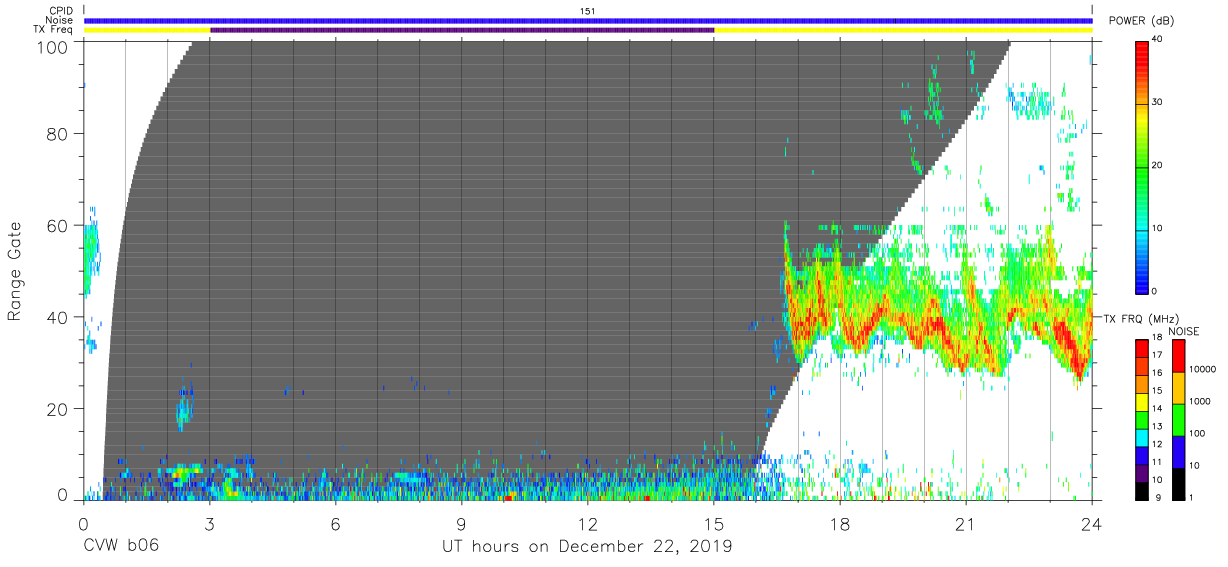Select the 16 MHz label in TX FRQ legend
Image resolution: width=1228 pixels, height=567 pixels.
pos(1157,373)
